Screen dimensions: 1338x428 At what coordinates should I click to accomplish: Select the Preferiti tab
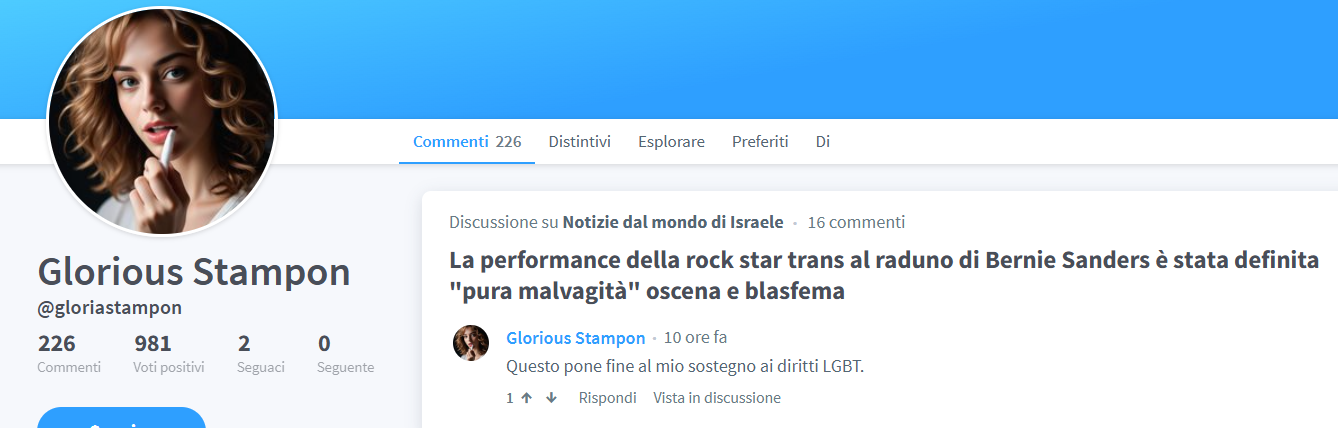tap(760, 142)
